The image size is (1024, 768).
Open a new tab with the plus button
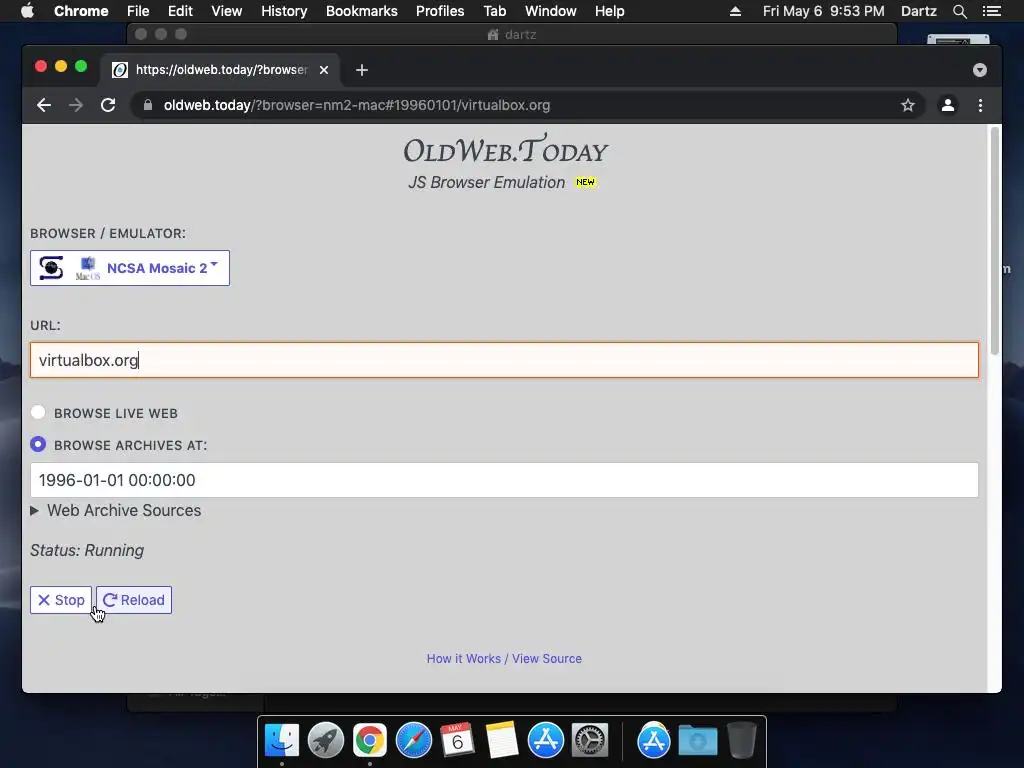pyautogui.click(x=362, y=70)
